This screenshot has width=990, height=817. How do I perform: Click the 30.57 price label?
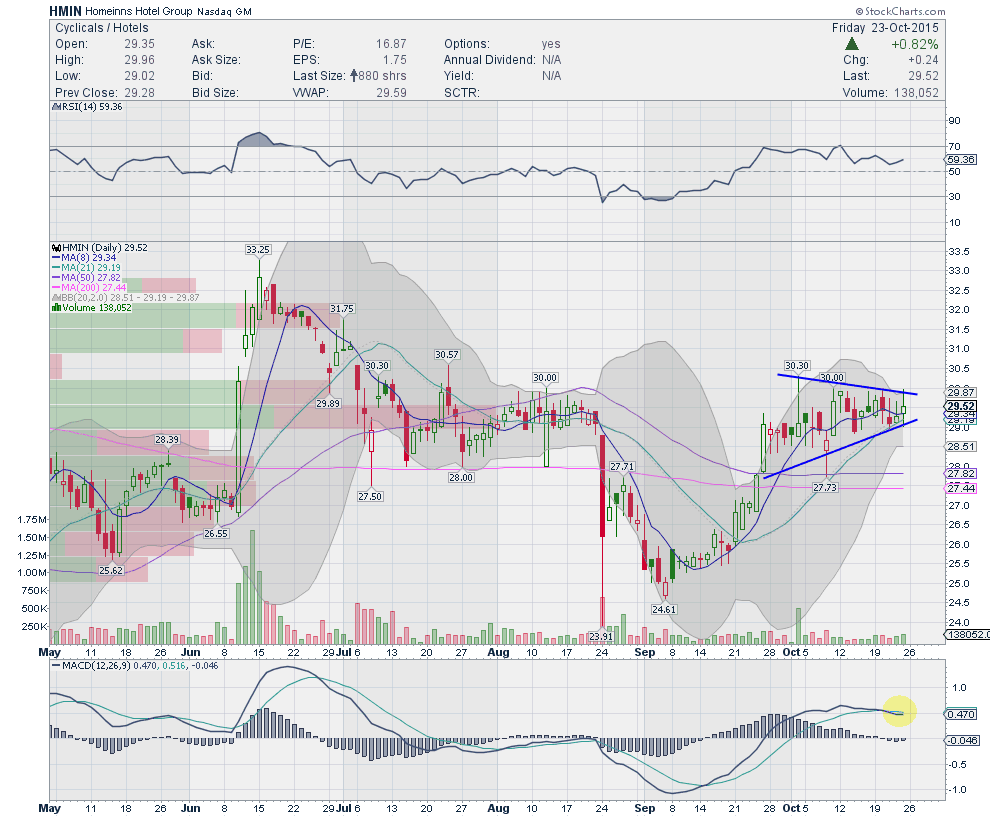tap(446, 354)
